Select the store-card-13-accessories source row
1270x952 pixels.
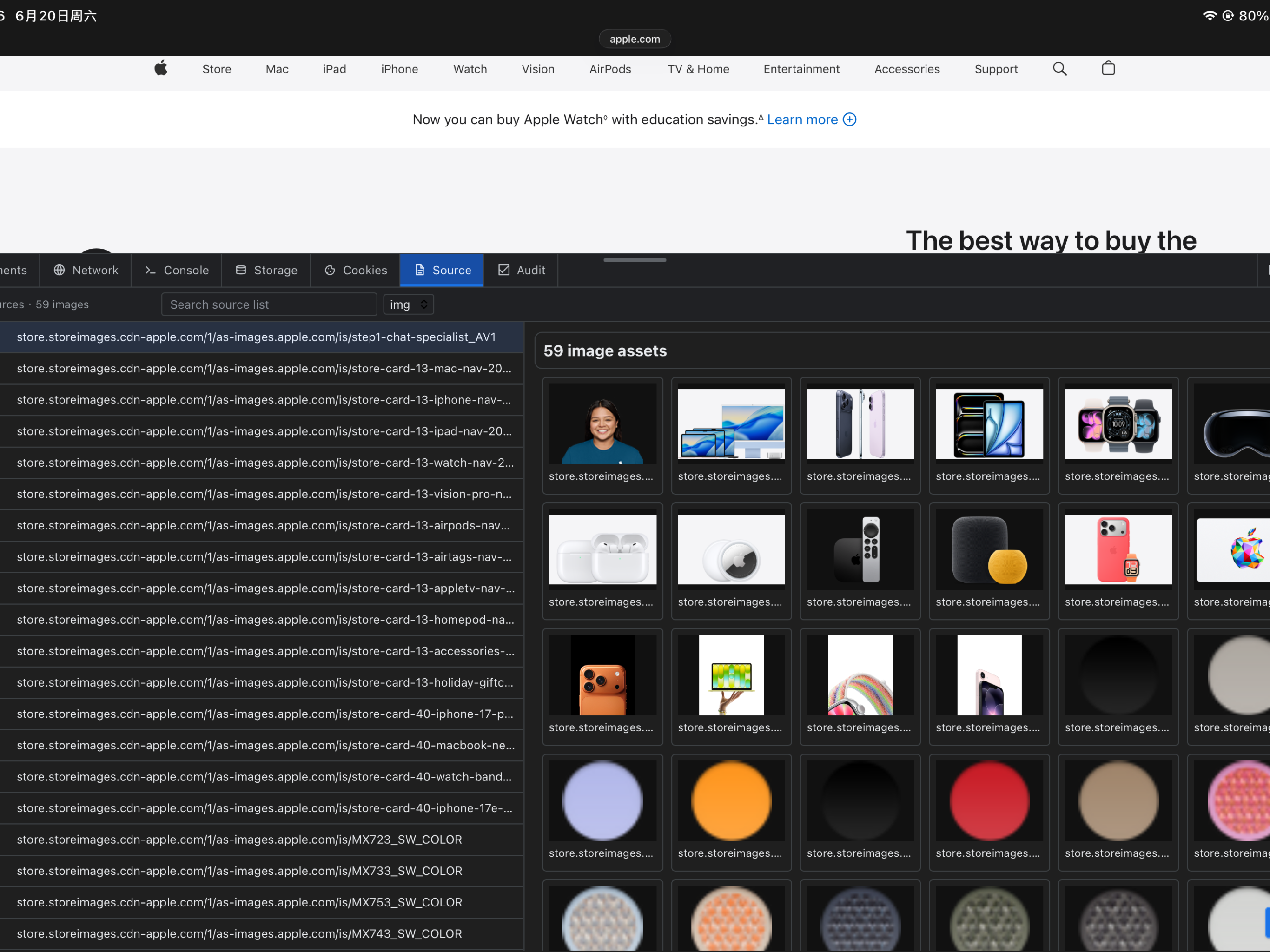click(262, 651)
